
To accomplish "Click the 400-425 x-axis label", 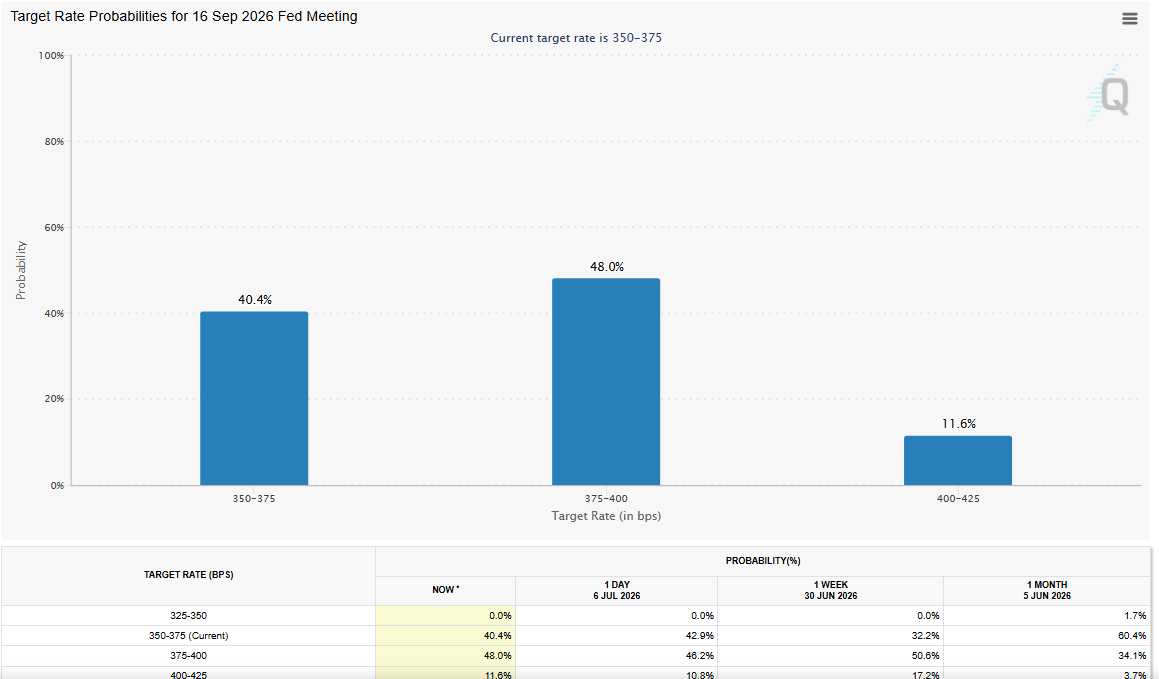I will coord(958,499).
